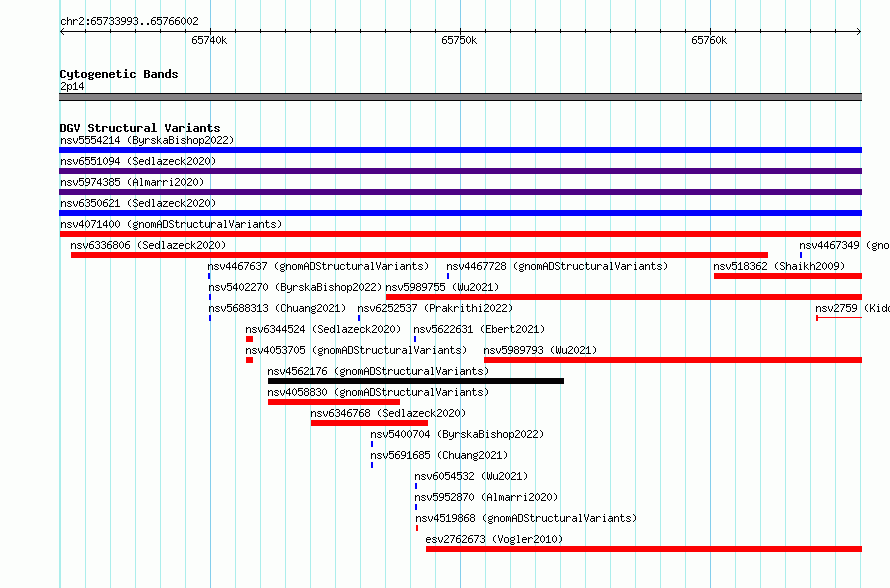Click the 65760k ruler label
890x588 pixels.
point(709,40)
